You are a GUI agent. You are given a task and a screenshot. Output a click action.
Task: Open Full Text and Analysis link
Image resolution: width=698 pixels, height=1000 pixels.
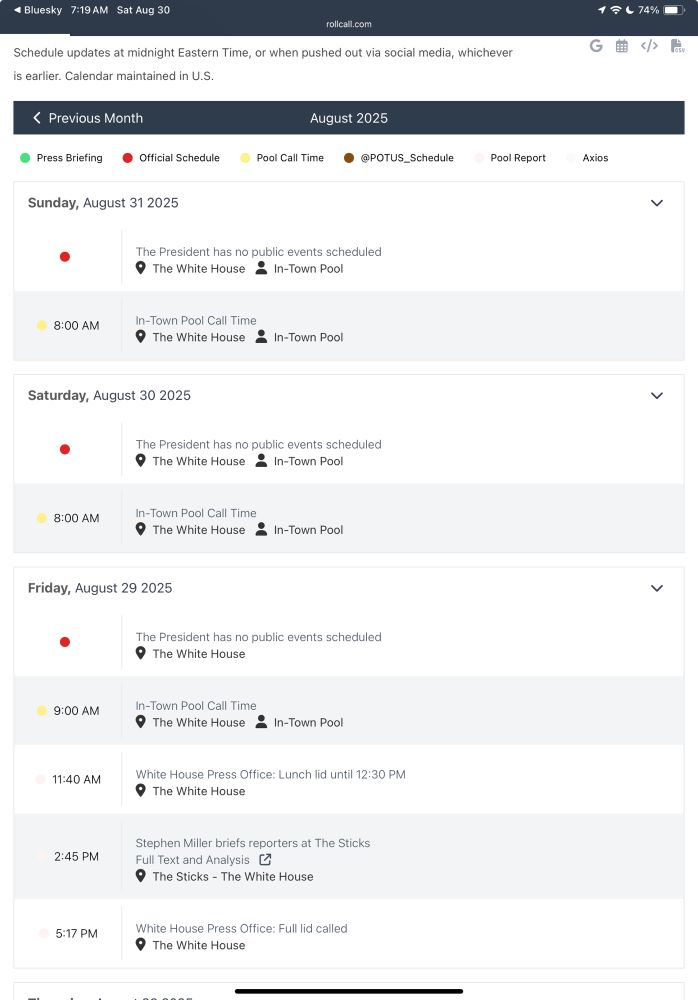tap(193, 860)
